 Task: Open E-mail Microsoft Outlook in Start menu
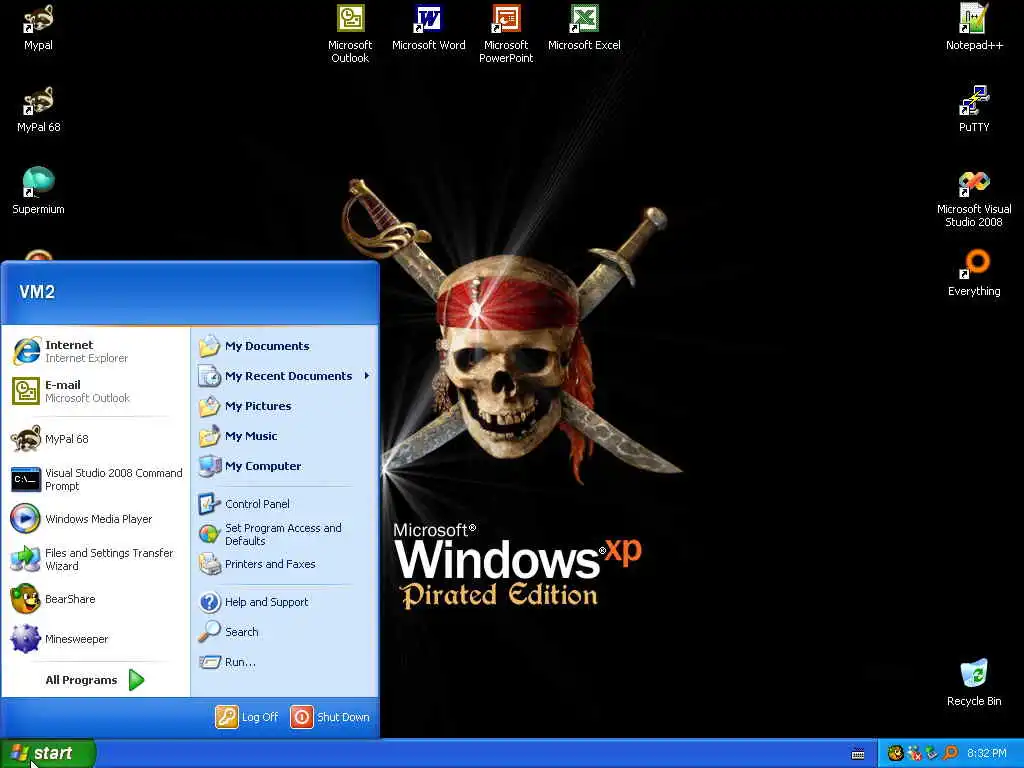pyautogui.click(x=97, y=391)
